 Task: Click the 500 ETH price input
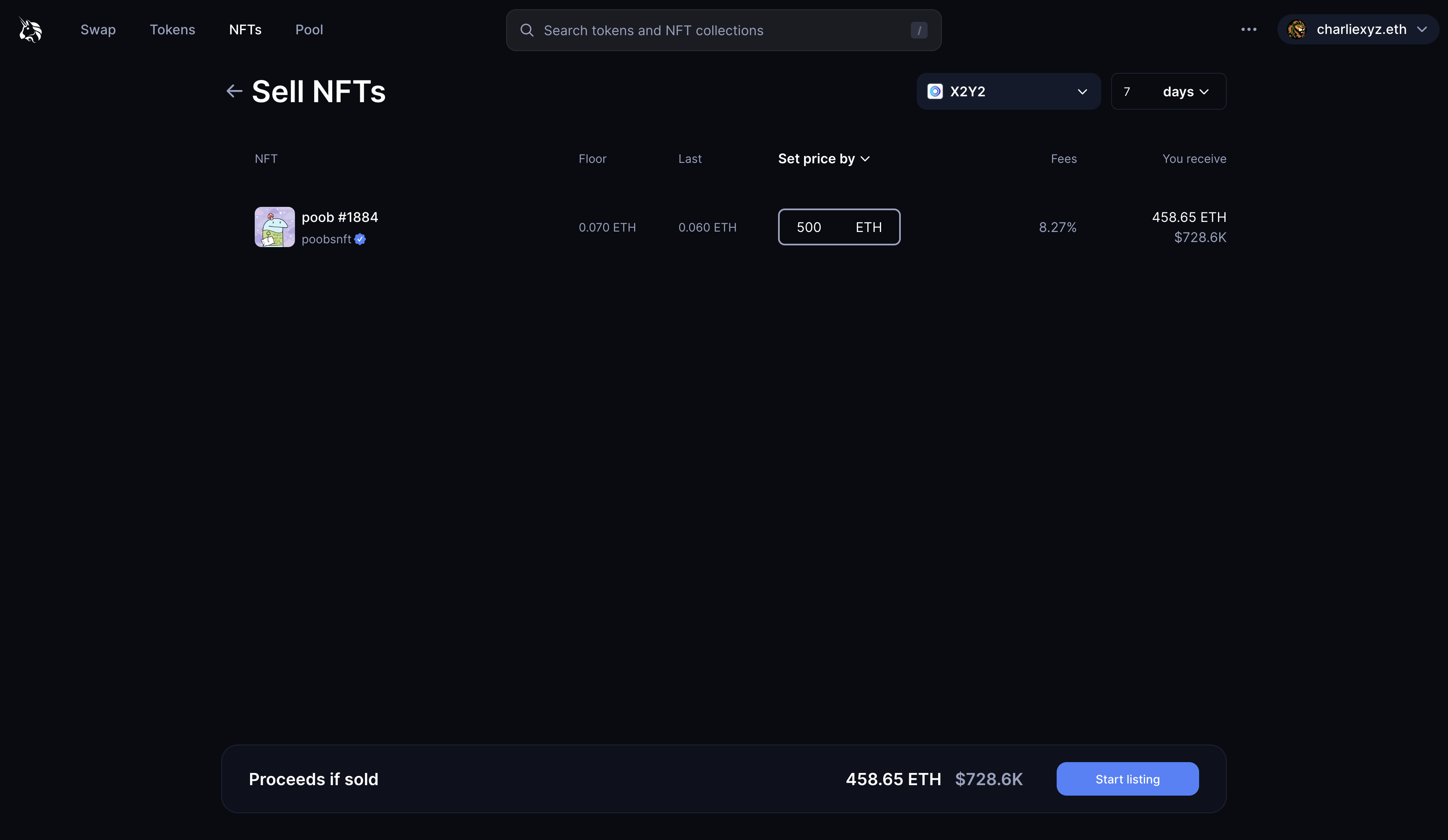coord(809,227)
